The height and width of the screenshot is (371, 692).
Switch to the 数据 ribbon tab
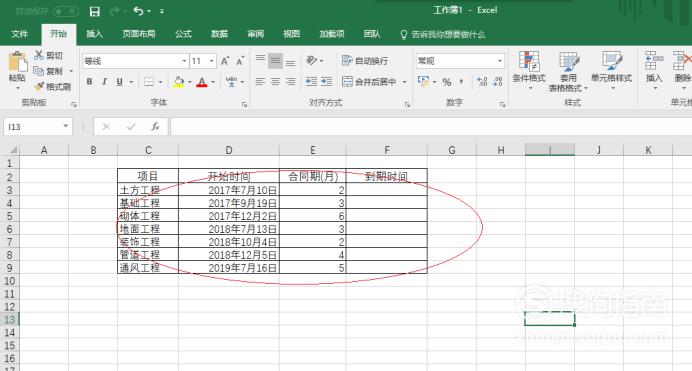pos(219,34)
